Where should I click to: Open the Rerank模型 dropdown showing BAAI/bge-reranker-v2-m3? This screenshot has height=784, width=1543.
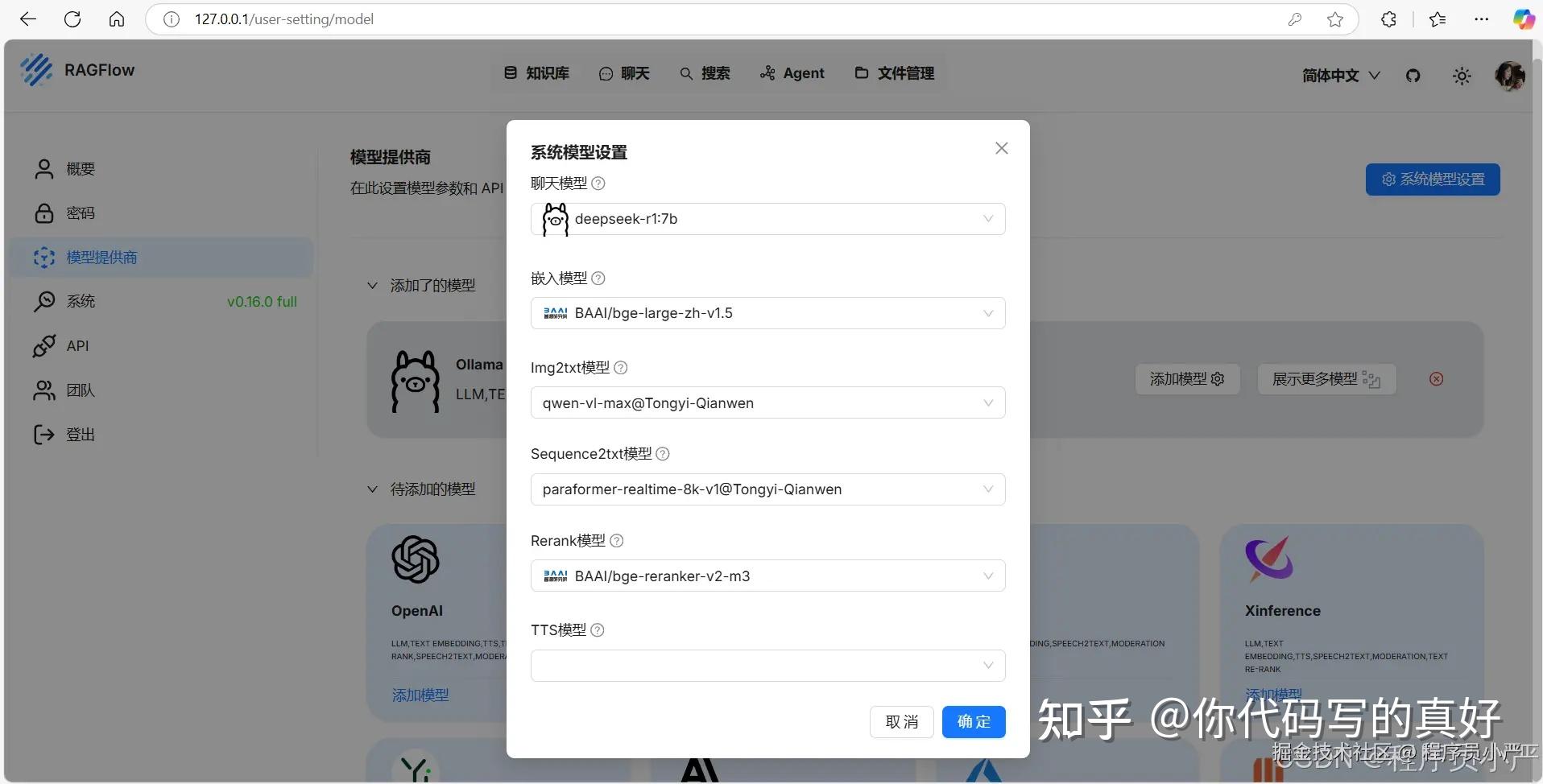[768, 576]
